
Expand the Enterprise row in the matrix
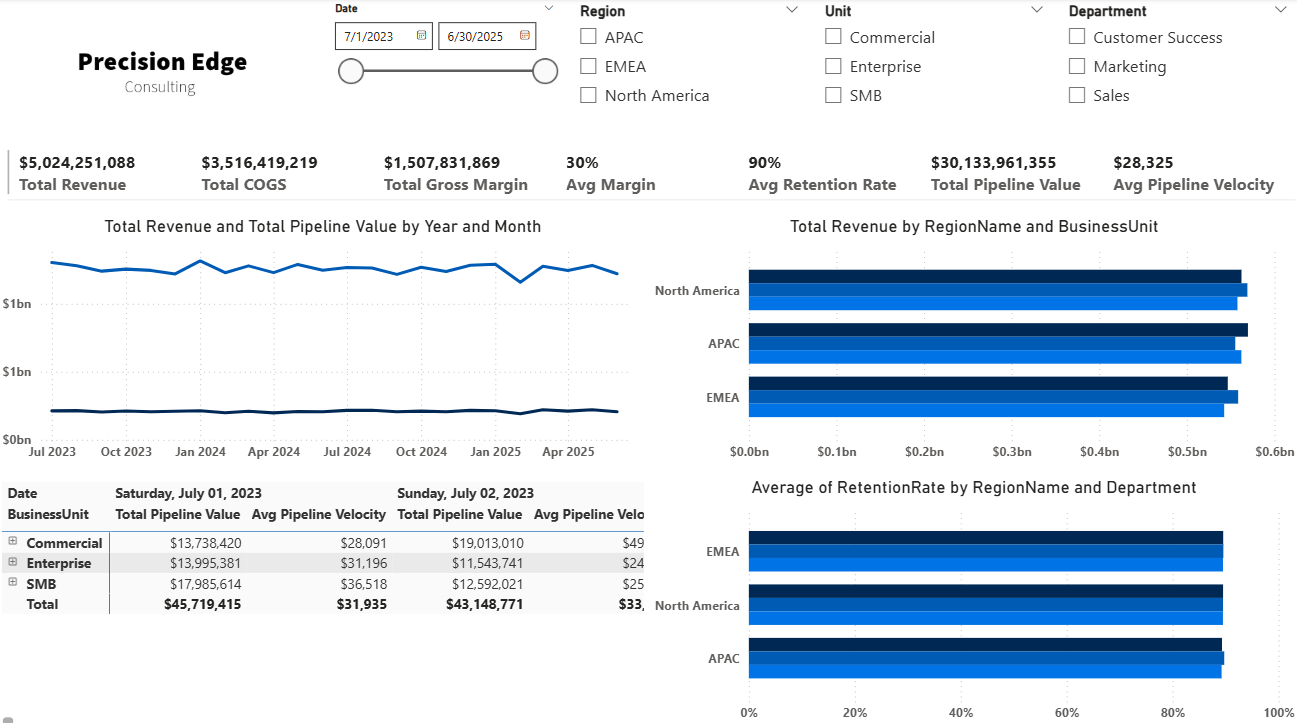[12, 563]
